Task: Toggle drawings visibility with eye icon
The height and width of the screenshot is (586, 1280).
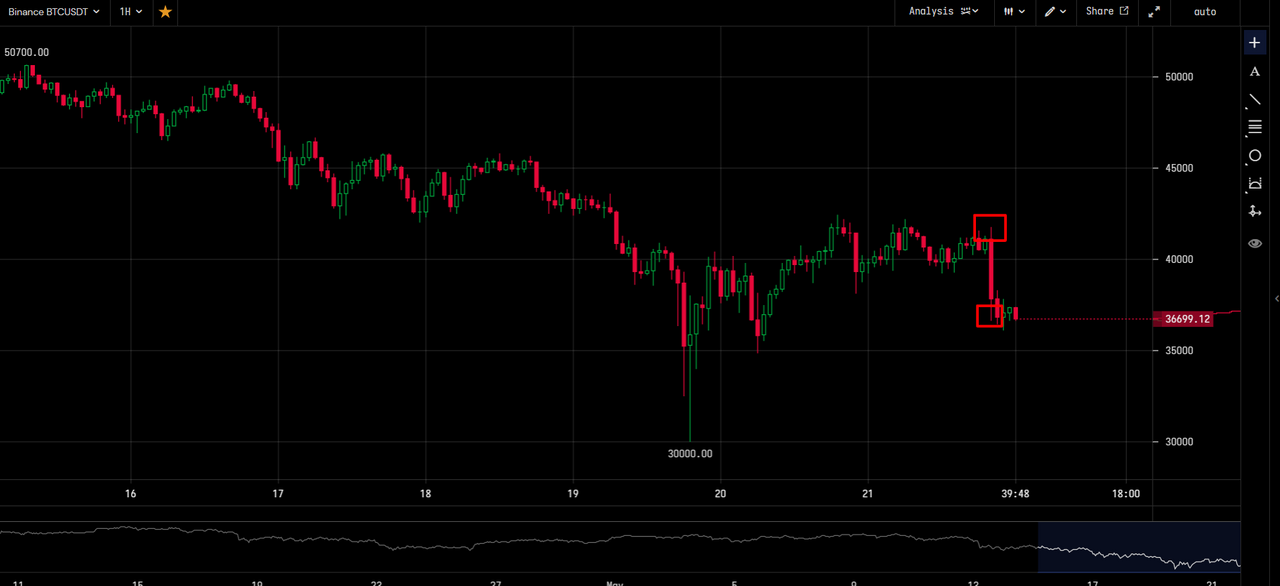Action: pyautogui.click(x=1255, y=243)
